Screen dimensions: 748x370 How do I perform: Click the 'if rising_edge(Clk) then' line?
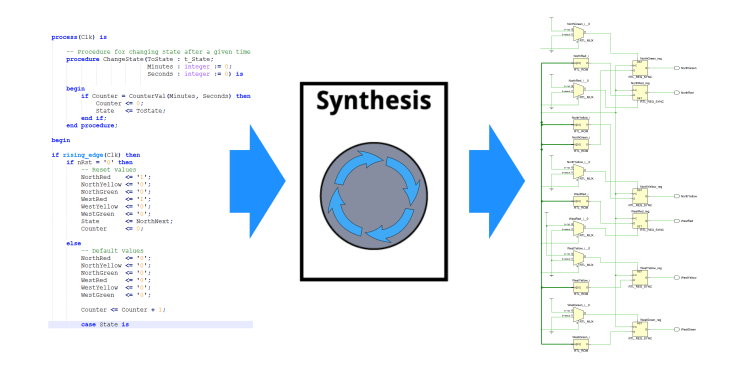pos(96,155)
